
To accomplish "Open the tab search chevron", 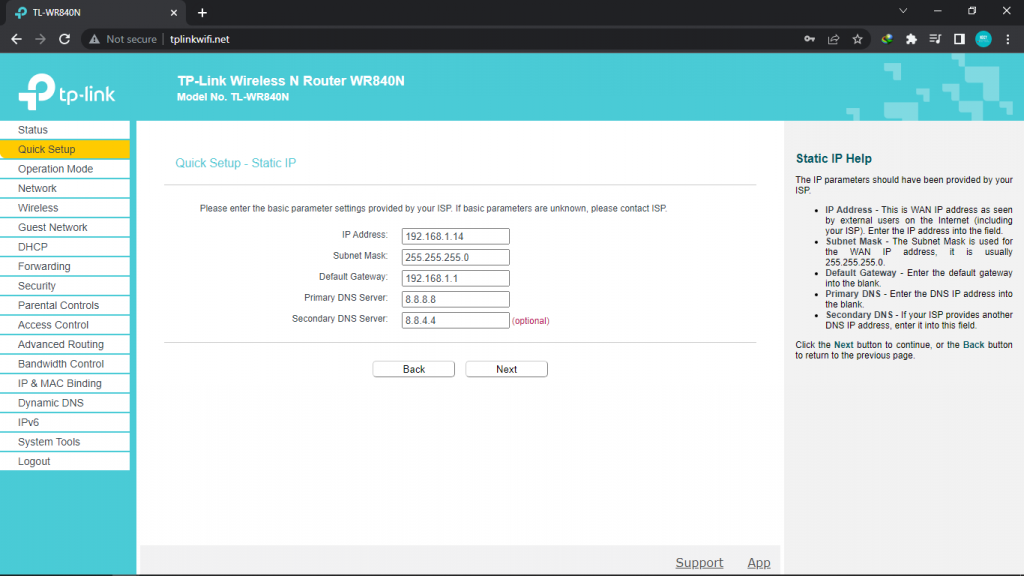I will pyautogui.click(x=903, y=11).
